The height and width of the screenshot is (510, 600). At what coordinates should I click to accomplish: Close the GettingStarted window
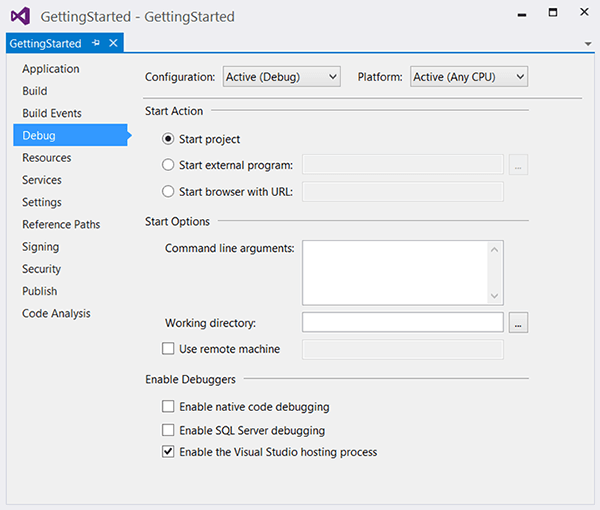coord(584,12)
